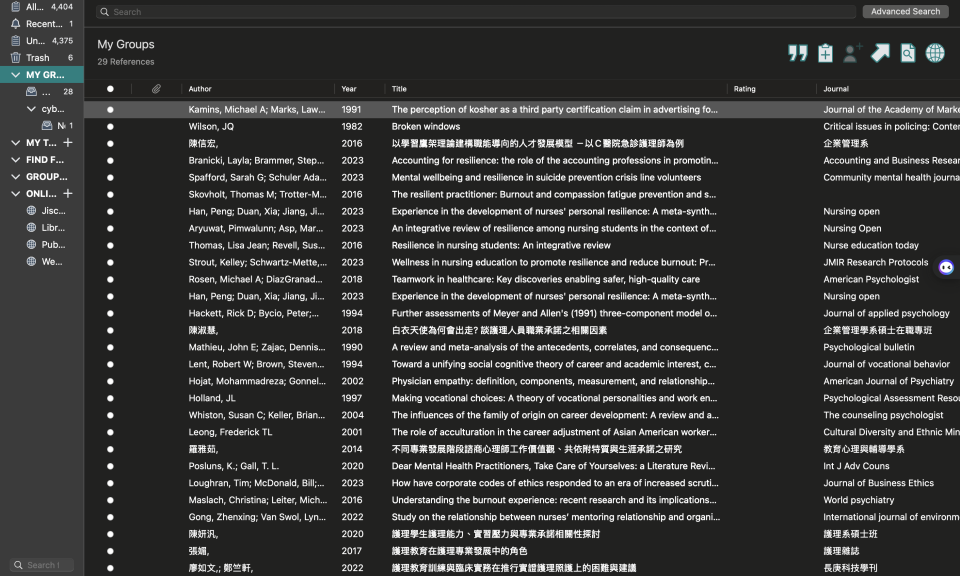The image size is (960, 576).
Task: Click the plus icon next to ONLINE SEARCH
Action: (x=68, y=194)
